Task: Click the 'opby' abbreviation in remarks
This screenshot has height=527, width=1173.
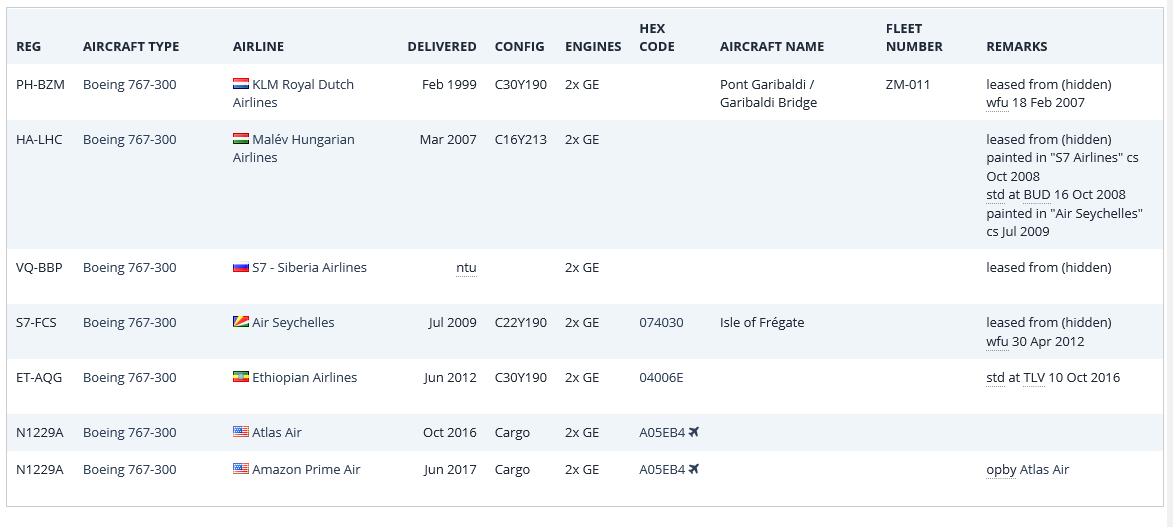Action: click(1001, 470)
